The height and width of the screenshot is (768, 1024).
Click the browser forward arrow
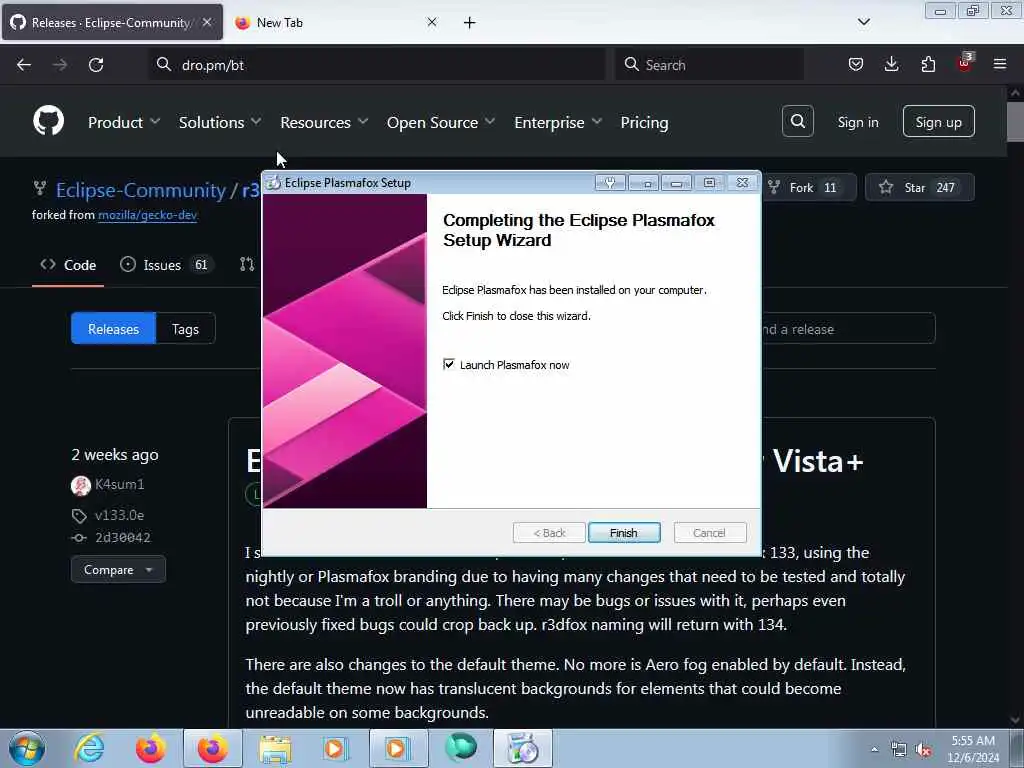59,65
